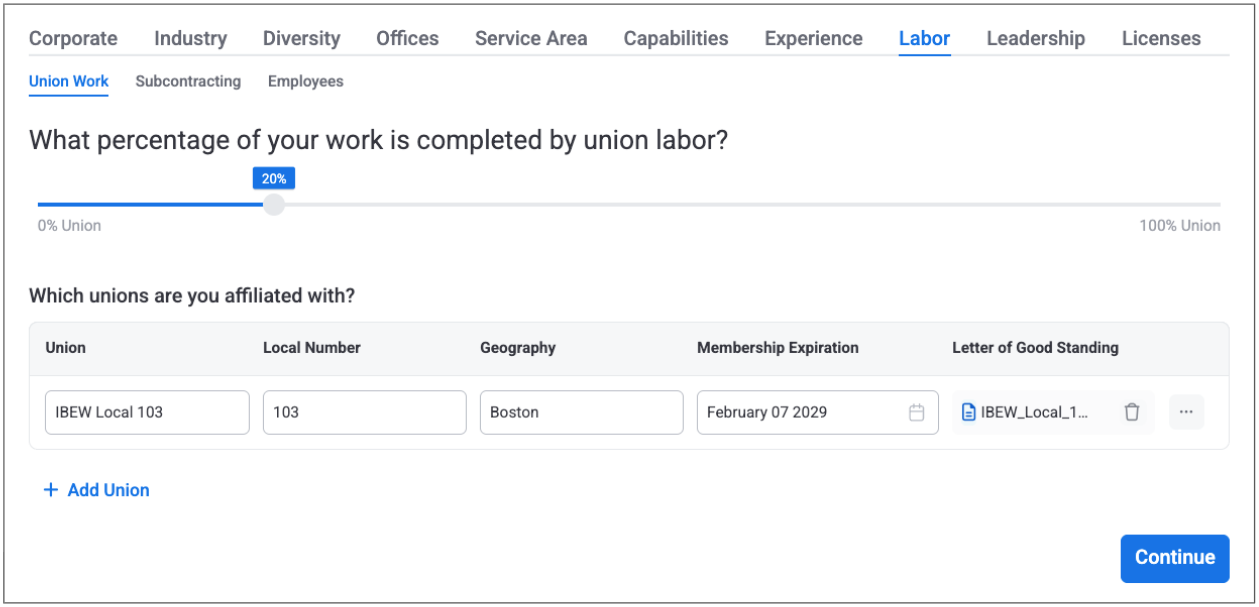The image size is (1259, 607).
Task: Open the Service Area tab
Action: 531,39
